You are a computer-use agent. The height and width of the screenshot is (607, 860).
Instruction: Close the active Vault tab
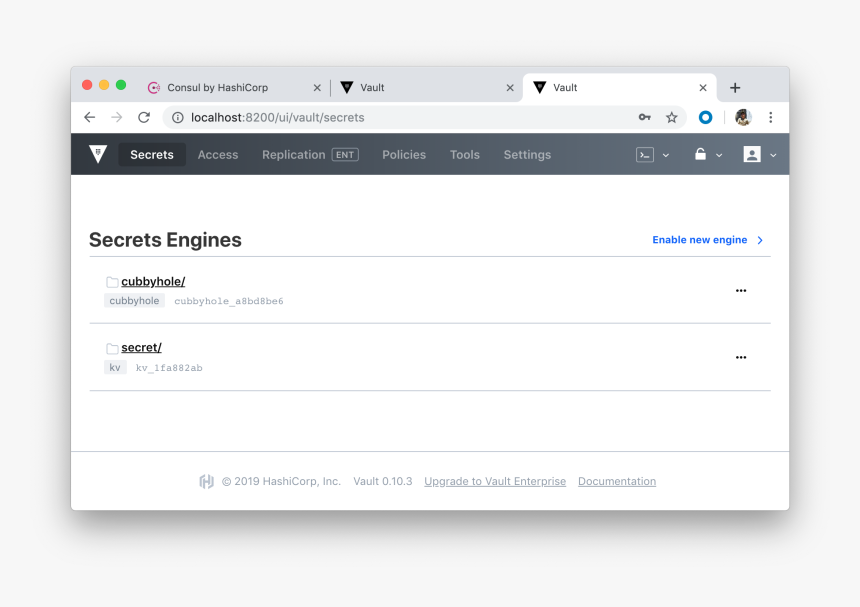(x=703, y=88)
